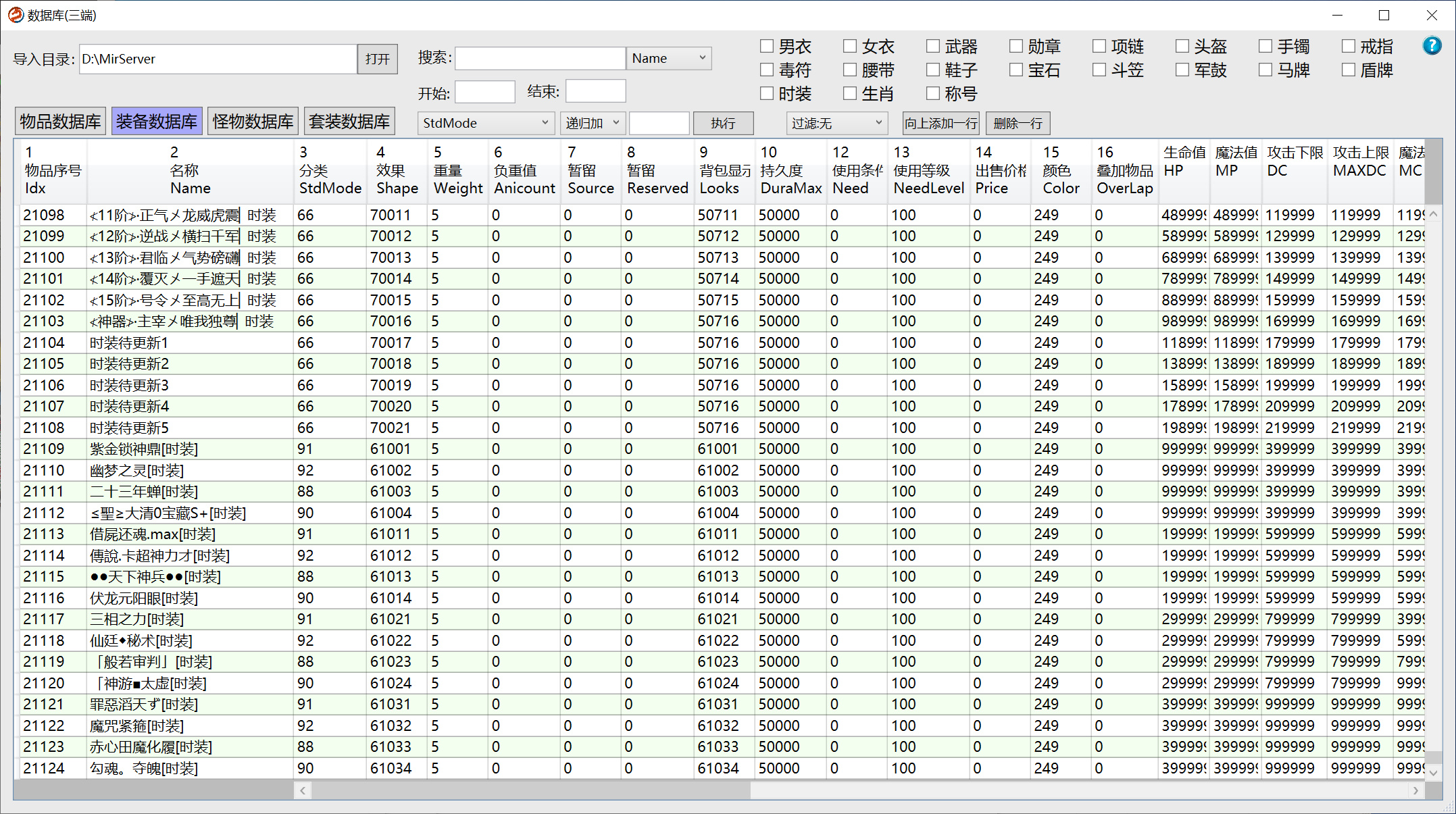Open the 怪物数据库 tab
1456x814 pixels.
click(x=253, y=122)
